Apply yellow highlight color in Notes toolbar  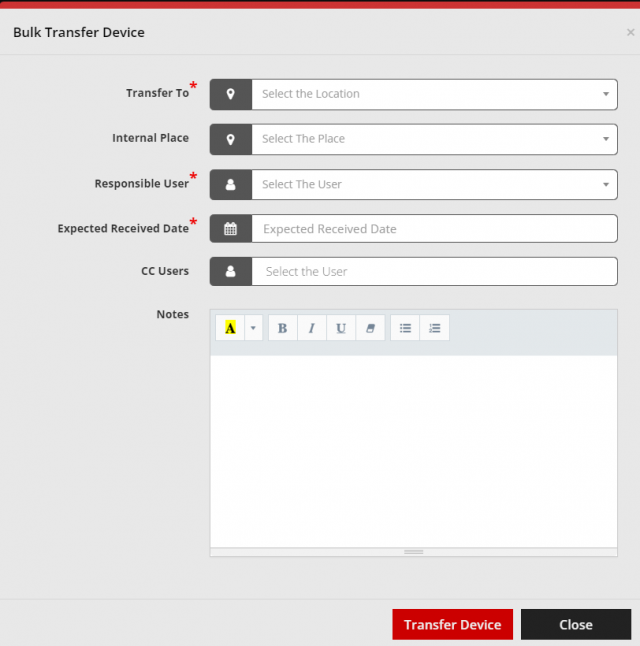coord(230,328)
